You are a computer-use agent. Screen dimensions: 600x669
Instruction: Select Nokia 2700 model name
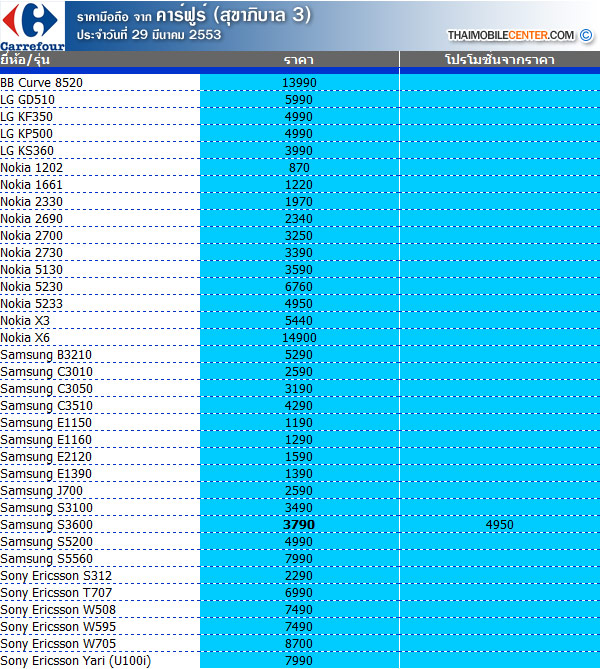32,236
